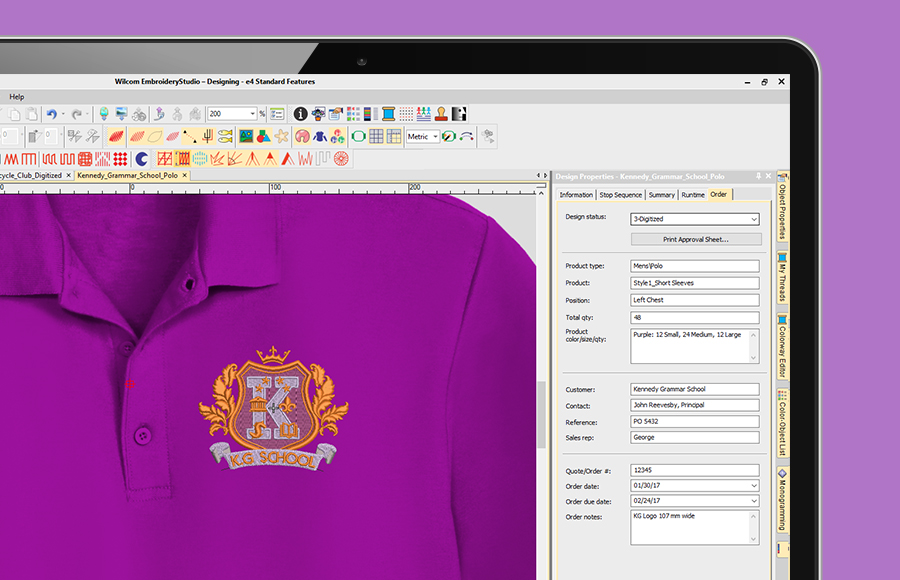Open the Help menu

(x=17, y=96)
